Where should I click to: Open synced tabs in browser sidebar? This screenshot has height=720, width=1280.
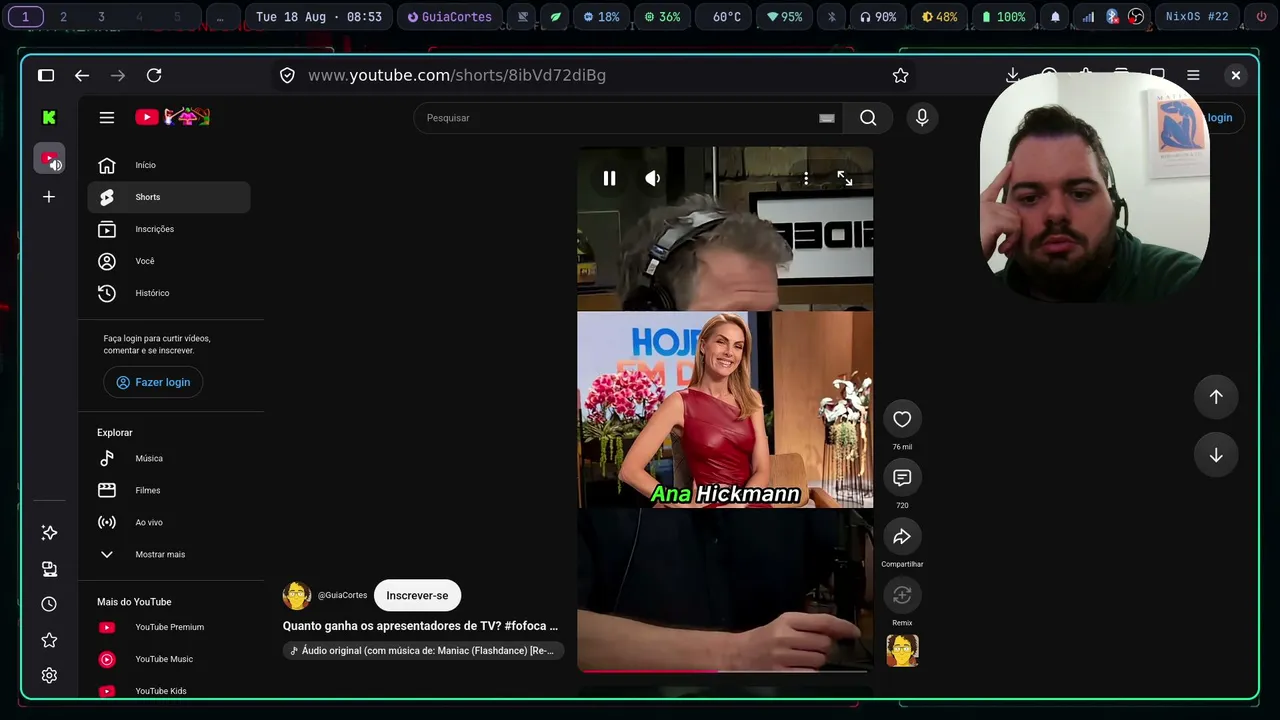[49, 569]
